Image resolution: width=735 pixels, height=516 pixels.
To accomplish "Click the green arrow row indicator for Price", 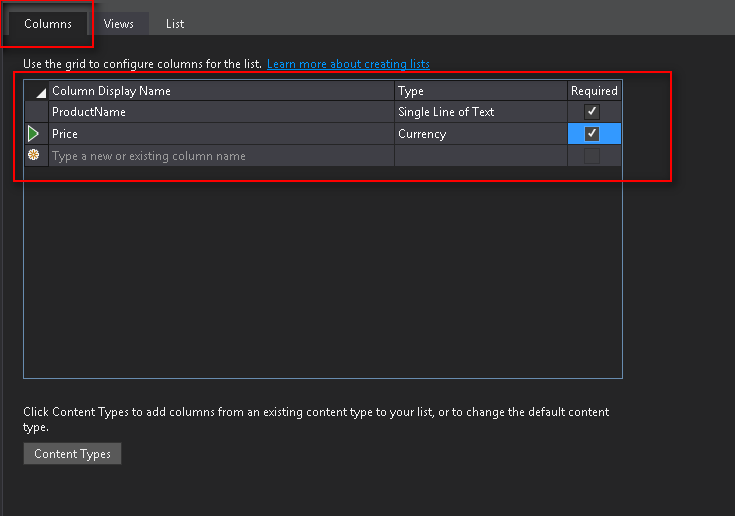I will [x=35, y=134].
